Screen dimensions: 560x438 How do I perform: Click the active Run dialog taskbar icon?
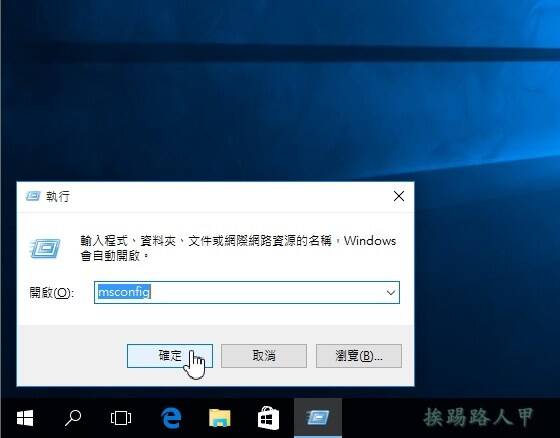coord(318,418)
